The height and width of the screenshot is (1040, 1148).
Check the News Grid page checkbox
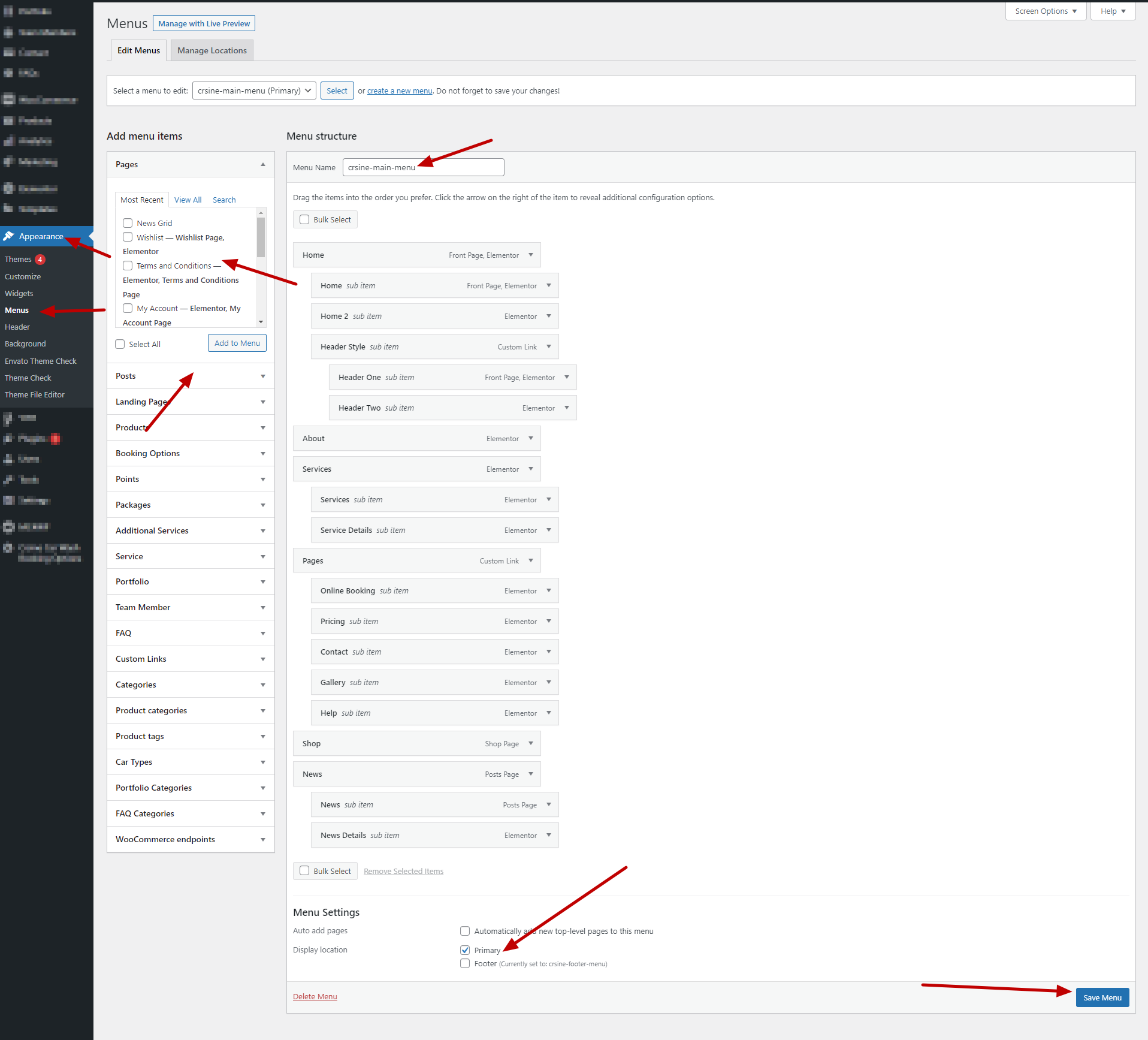[128, 223]
